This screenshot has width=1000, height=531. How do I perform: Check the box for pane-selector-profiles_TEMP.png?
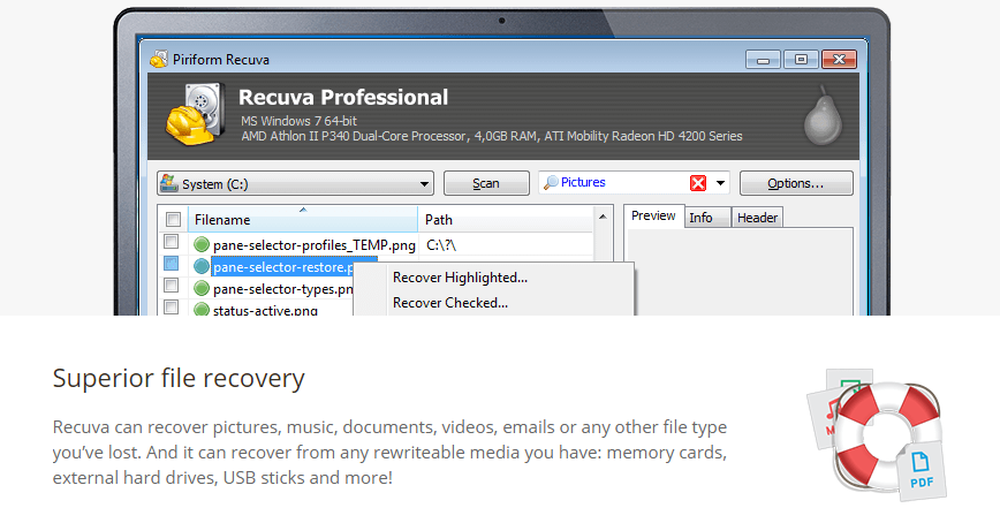point(171,242)
